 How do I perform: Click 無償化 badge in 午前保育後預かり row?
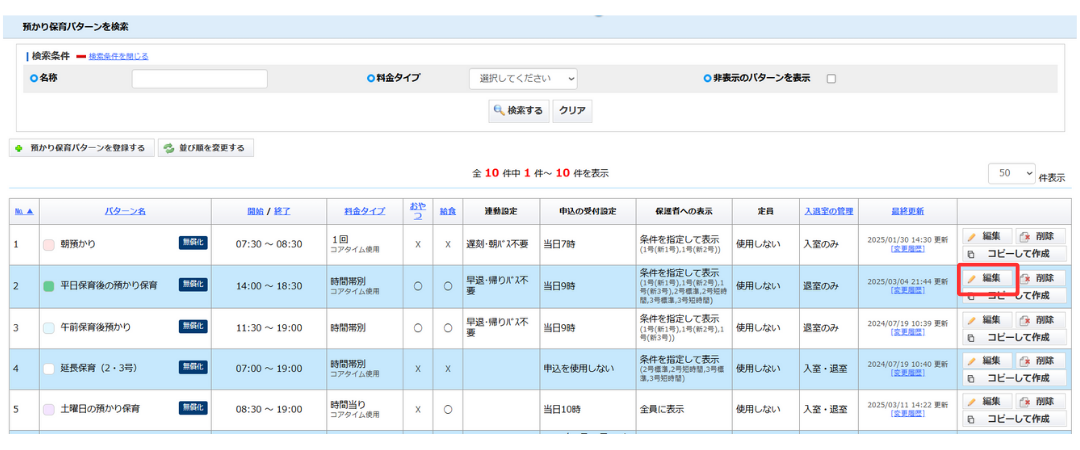click(193, 326)
